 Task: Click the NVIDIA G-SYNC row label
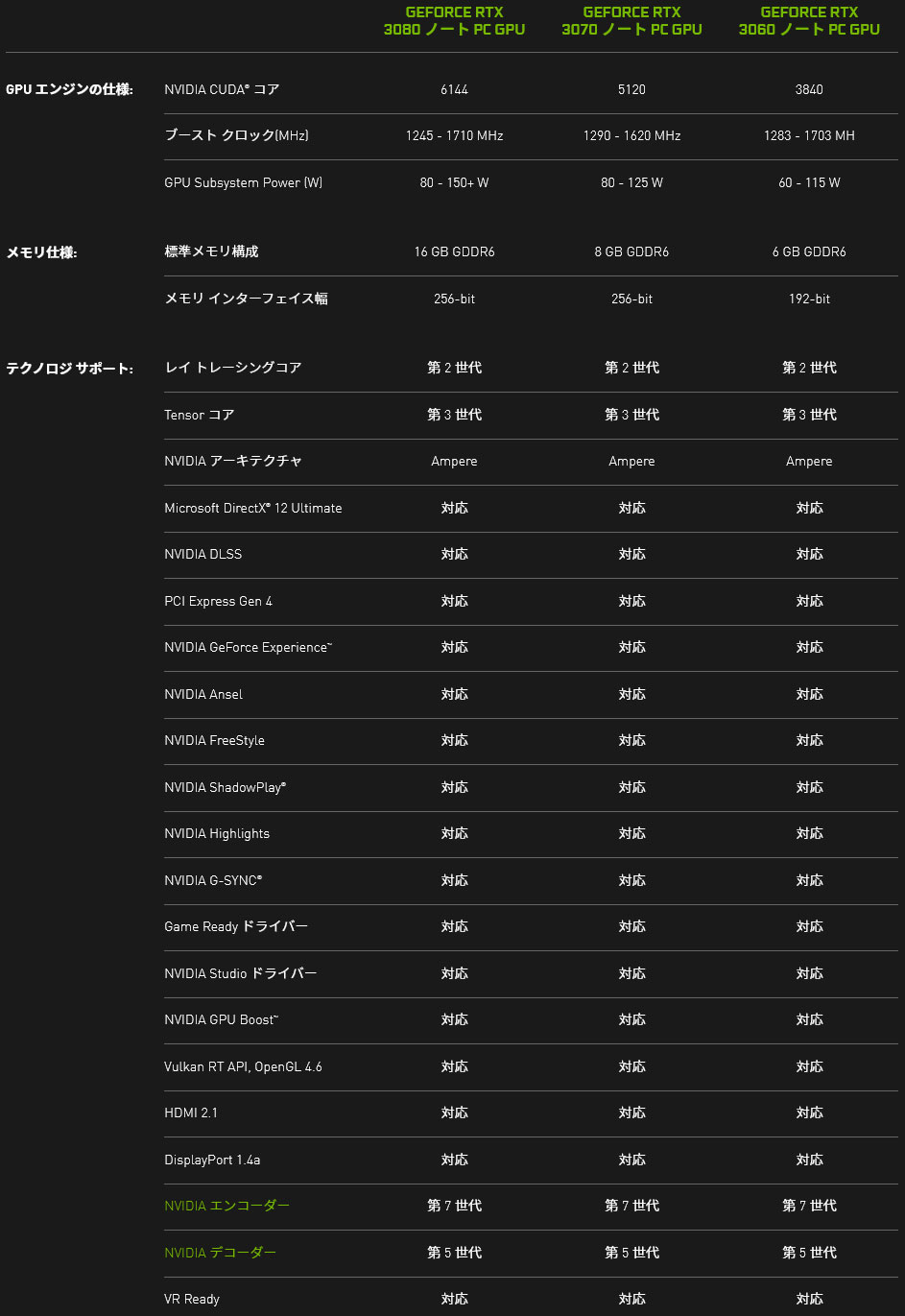[213, 880]
